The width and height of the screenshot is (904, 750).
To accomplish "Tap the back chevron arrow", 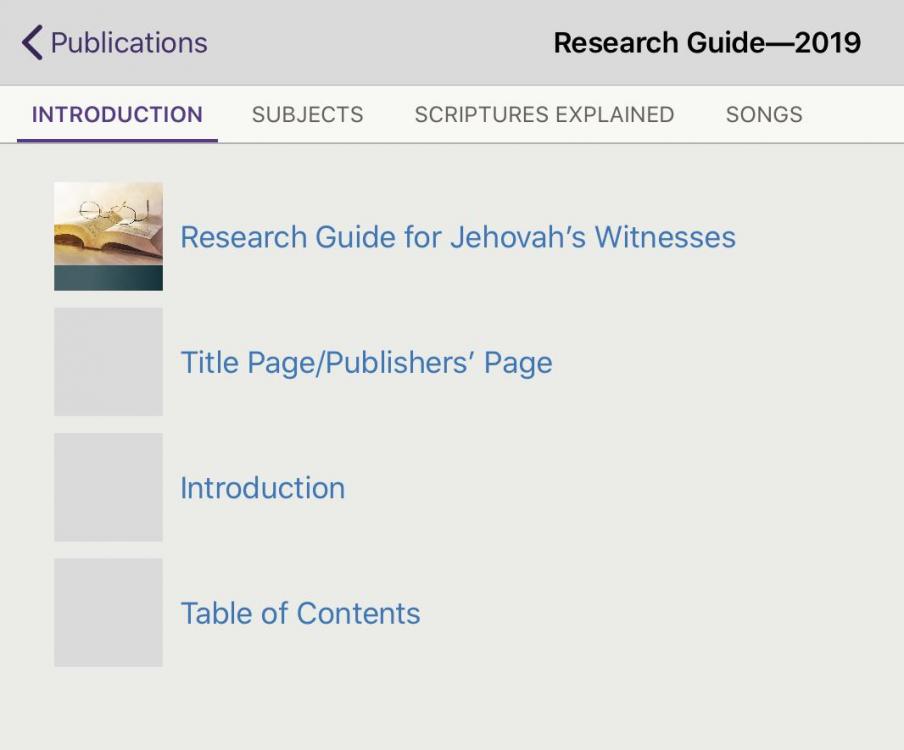I will [x=32, y=43].
